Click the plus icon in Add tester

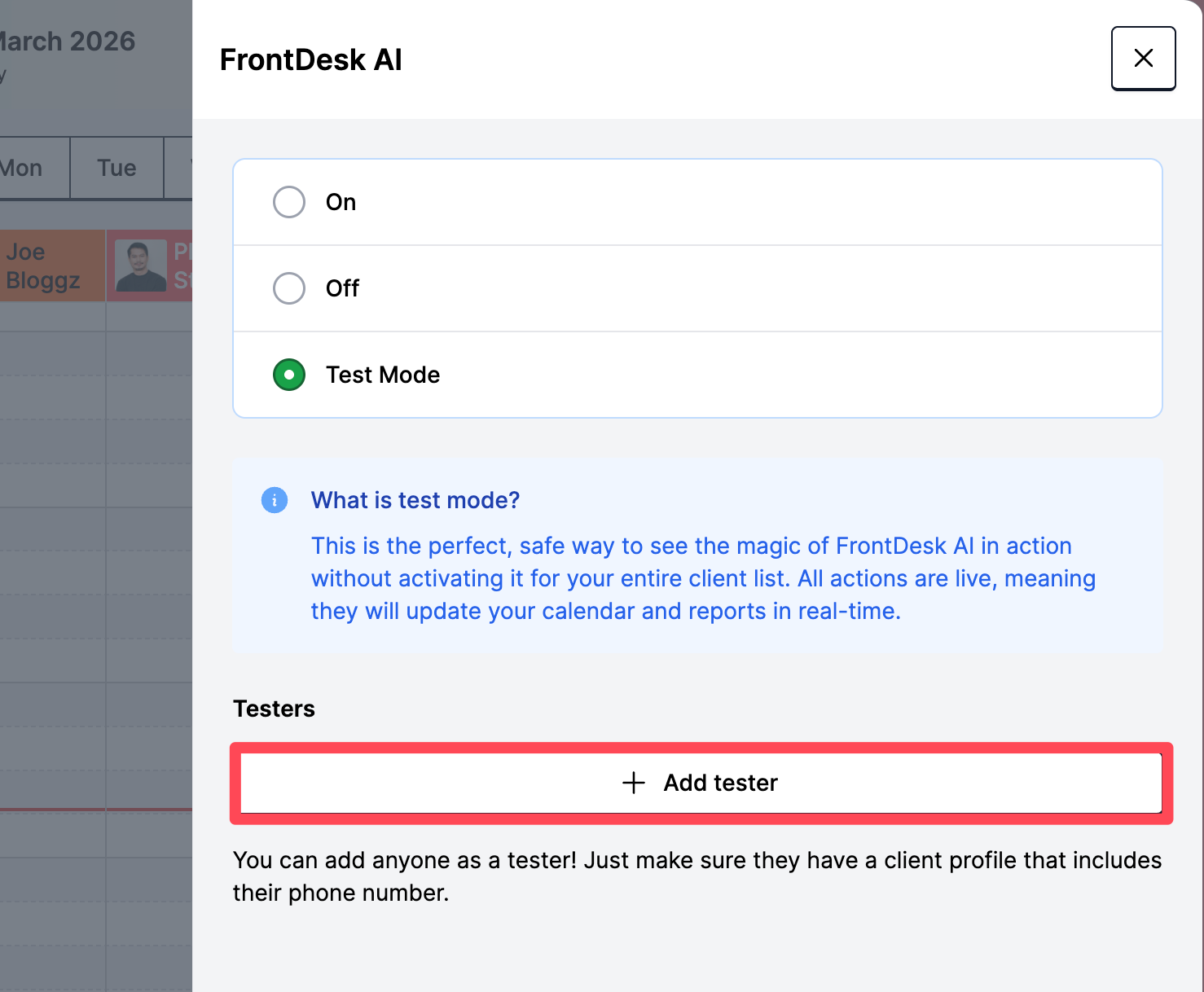(x=634, y=783)
